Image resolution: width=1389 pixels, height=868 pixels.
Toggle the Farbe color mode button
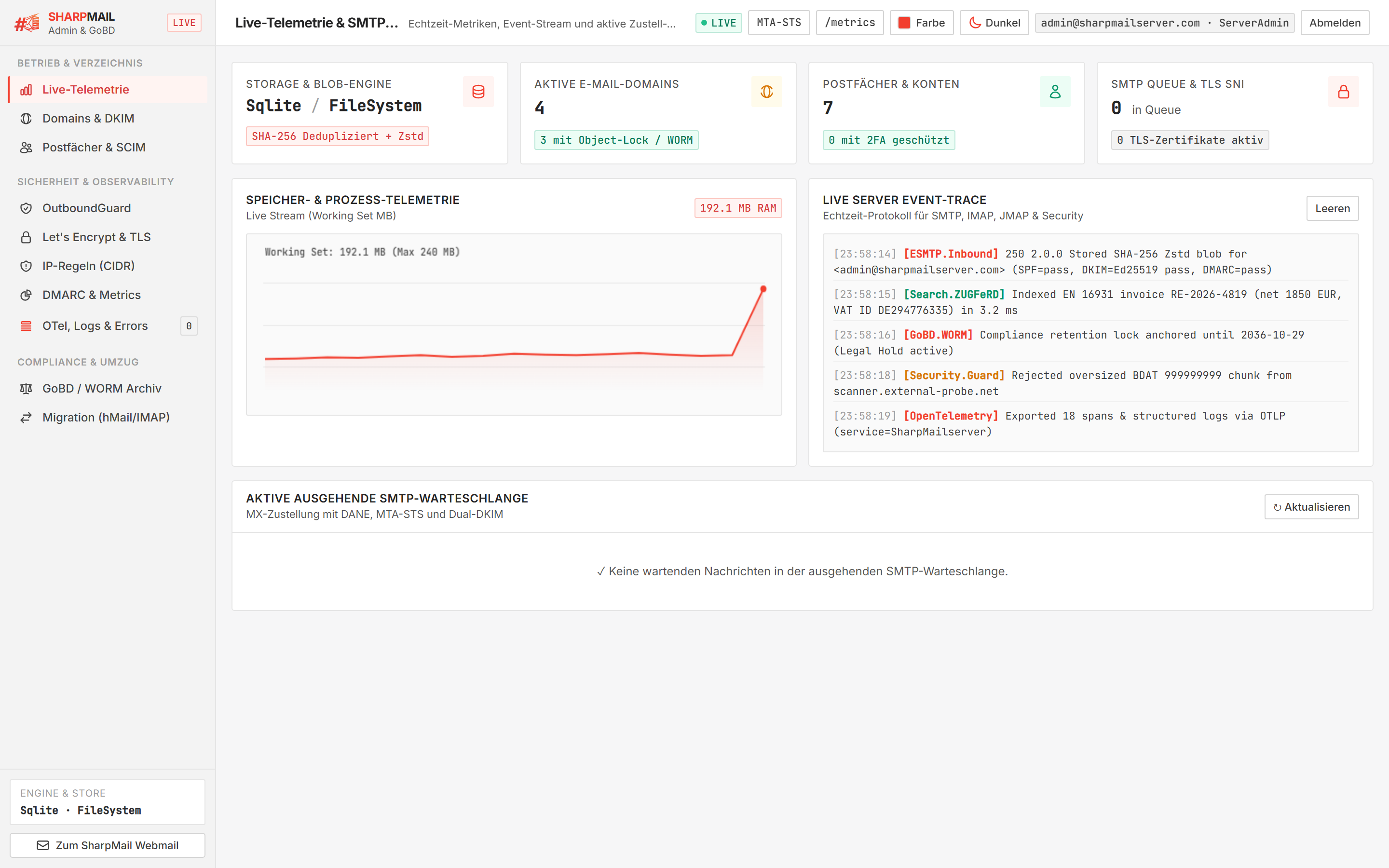point(922,23)
